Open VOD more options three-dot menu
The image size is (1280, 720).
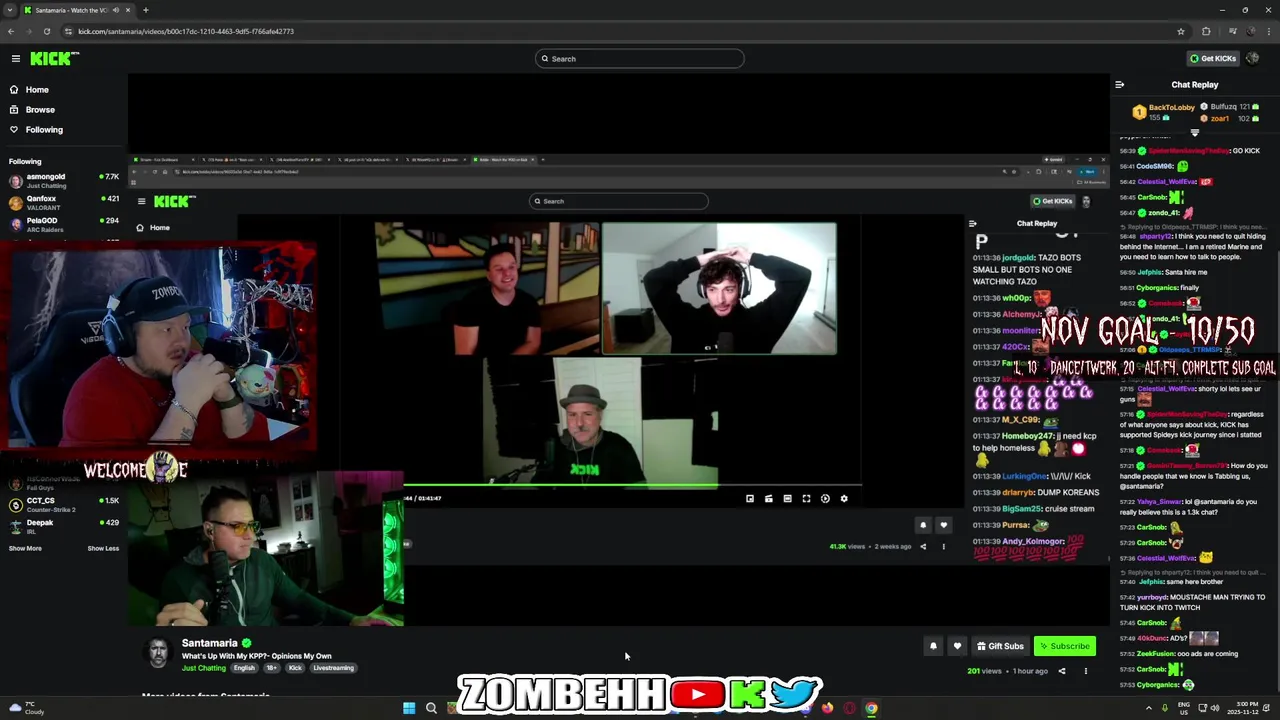tap(1085, 671)
